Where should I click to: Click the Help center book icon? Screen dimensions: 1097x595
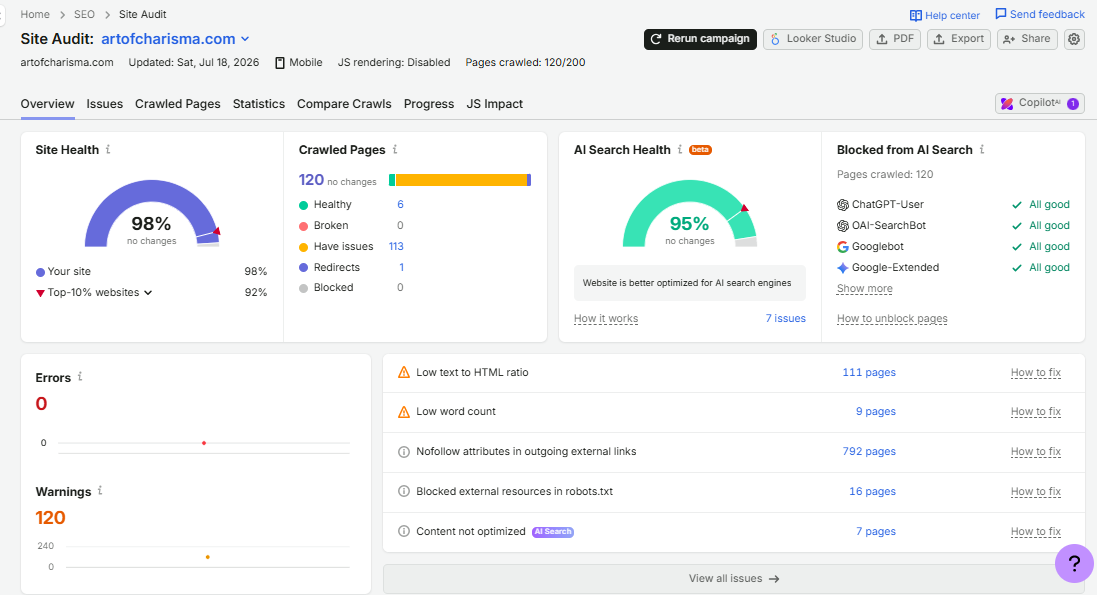[915, 15]
